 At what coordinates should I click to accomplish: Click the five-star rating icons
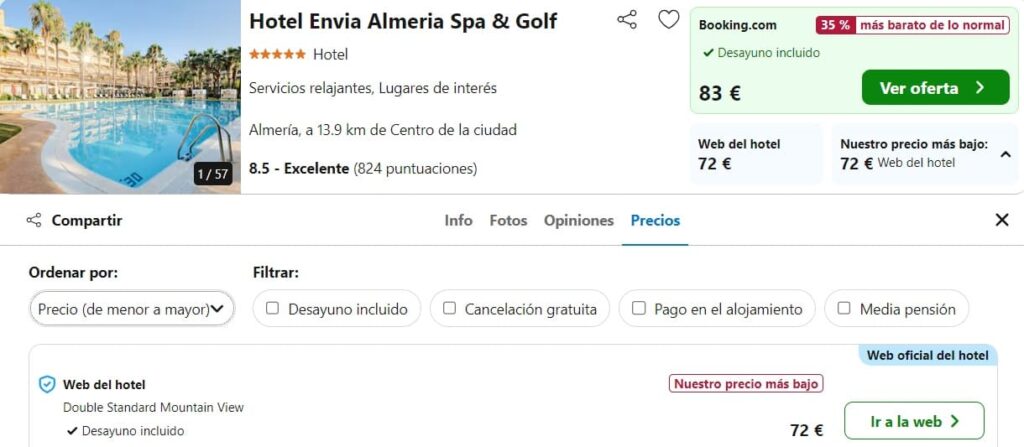pyautogui.click(x=277, y=54)
